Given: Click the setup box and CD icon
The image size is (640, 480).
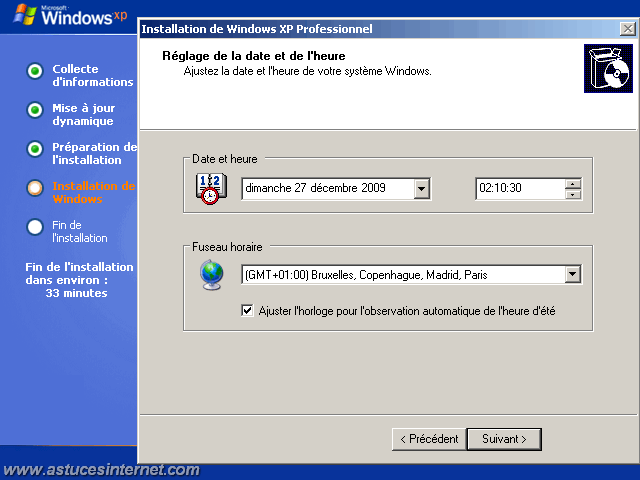Looking at the screenshot, I should click(608, 69).
